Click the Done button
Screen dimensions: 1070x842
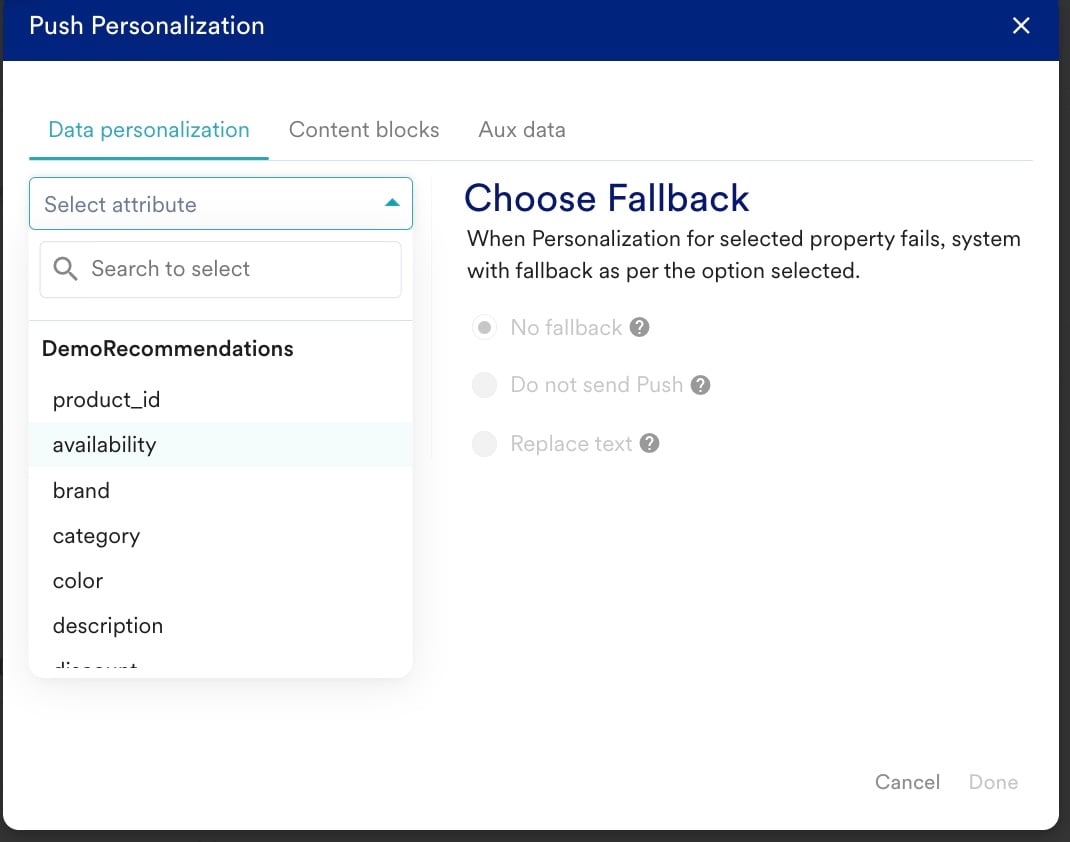[994, 782]
